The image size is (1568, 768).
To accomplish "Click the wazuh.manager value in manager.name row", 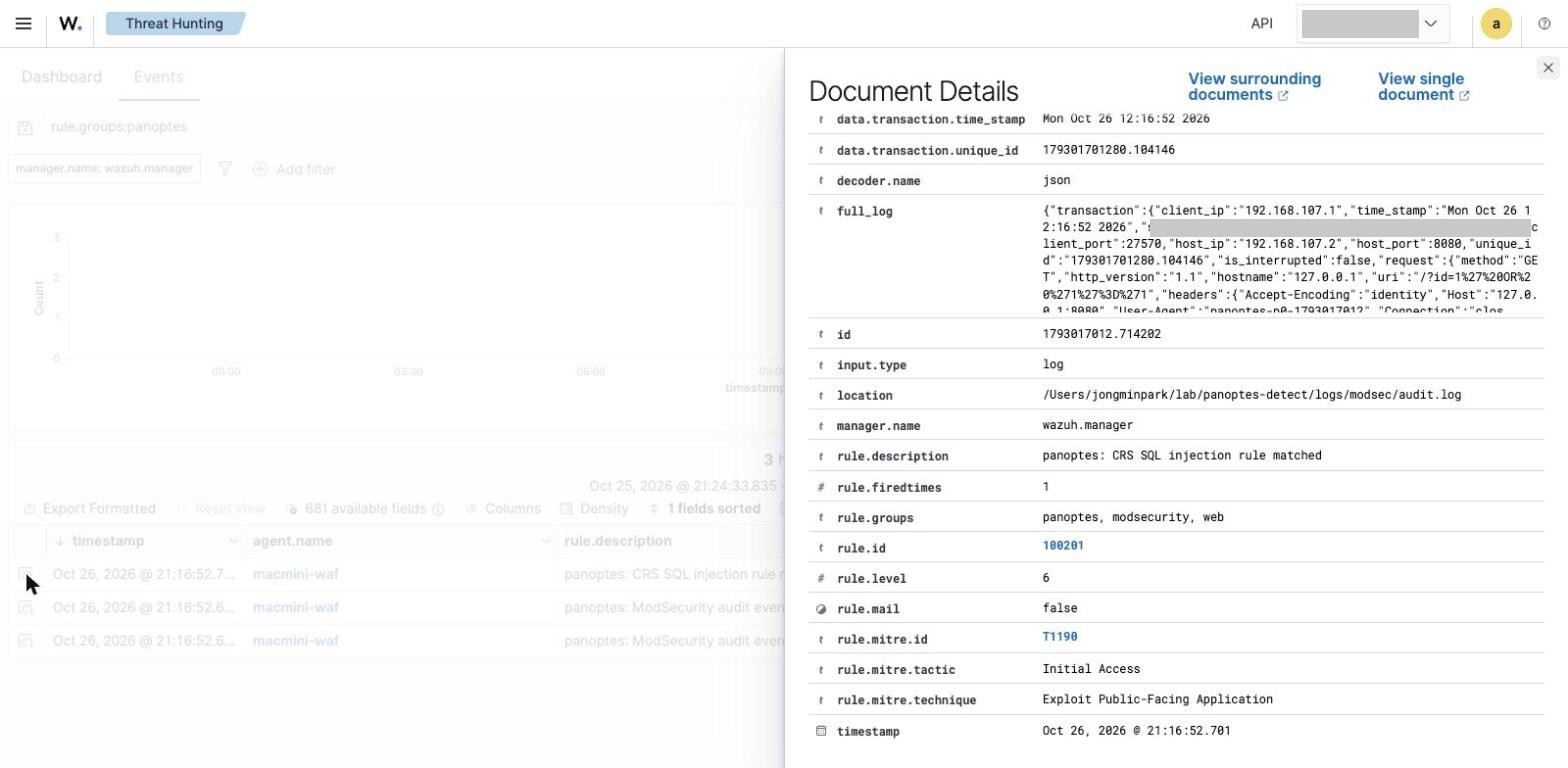I will (1088, 426).
